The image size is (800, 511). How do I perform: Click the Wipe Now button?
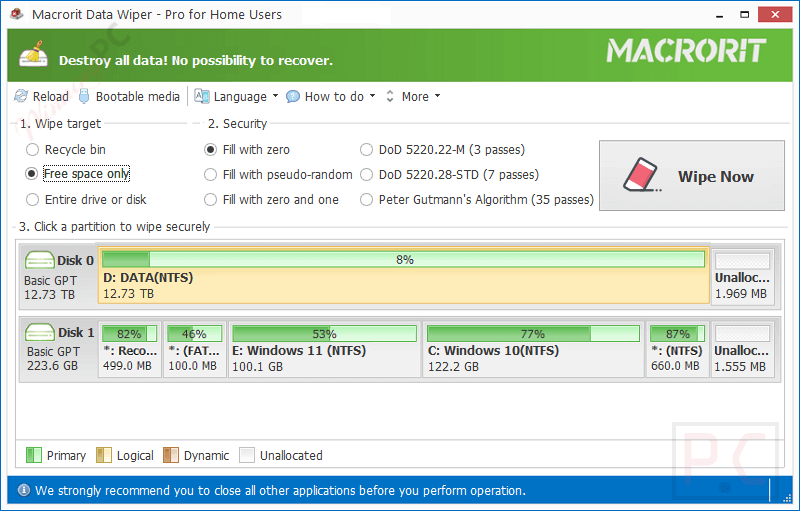pos(691,175)
